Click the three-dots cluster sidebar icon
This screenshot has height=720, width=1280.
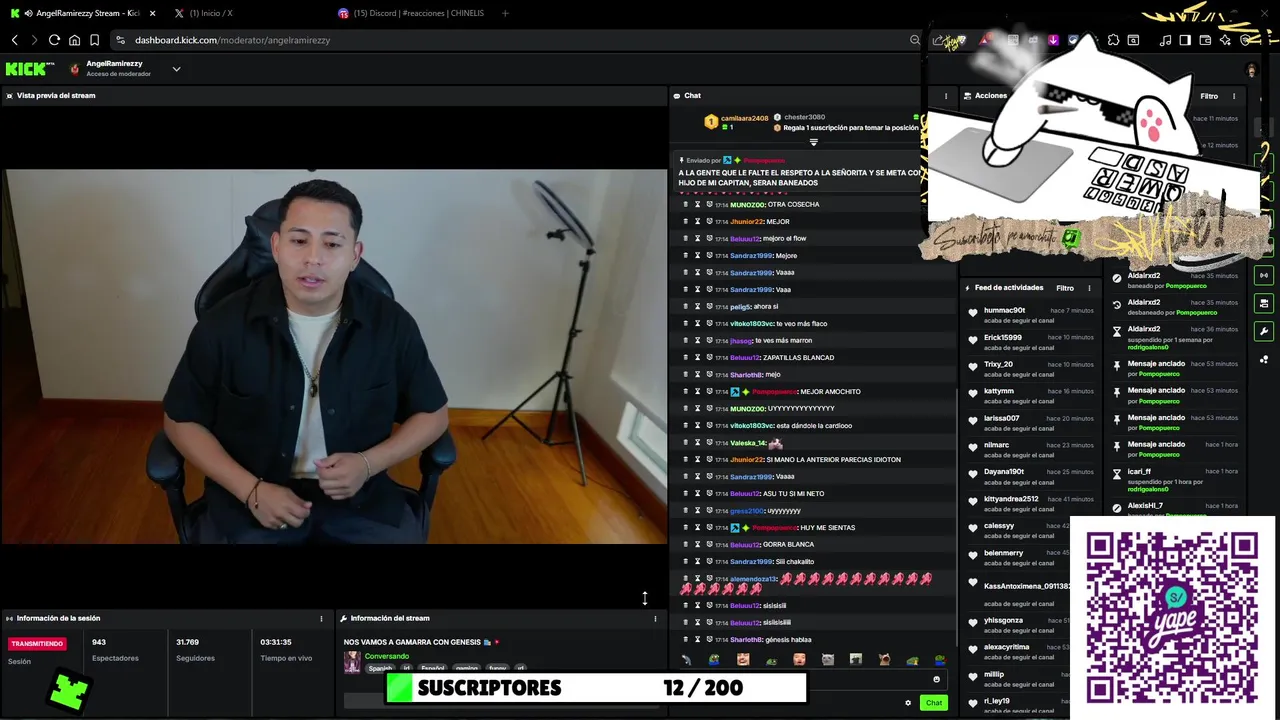pos(1264,359)
